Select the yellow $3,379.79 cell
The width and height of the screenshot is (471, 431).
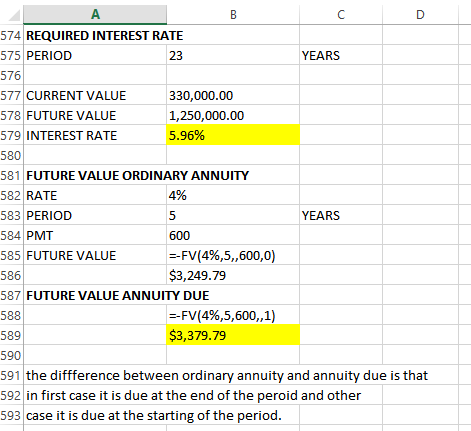pyautogui.click(x=233, y=335)
